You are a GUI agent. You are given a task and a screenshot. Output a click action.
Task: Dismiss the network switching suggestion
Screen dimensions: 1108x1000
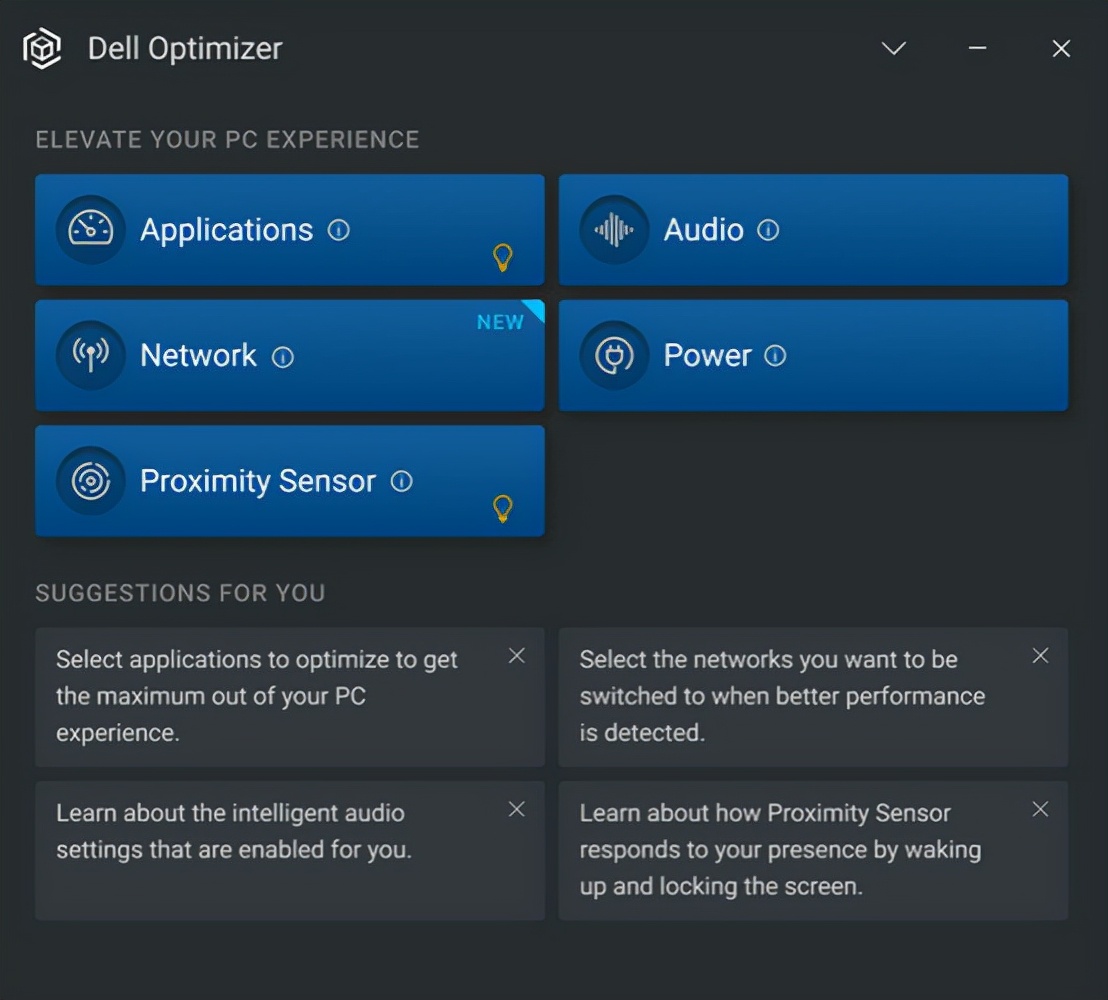tap(1040, 656)
